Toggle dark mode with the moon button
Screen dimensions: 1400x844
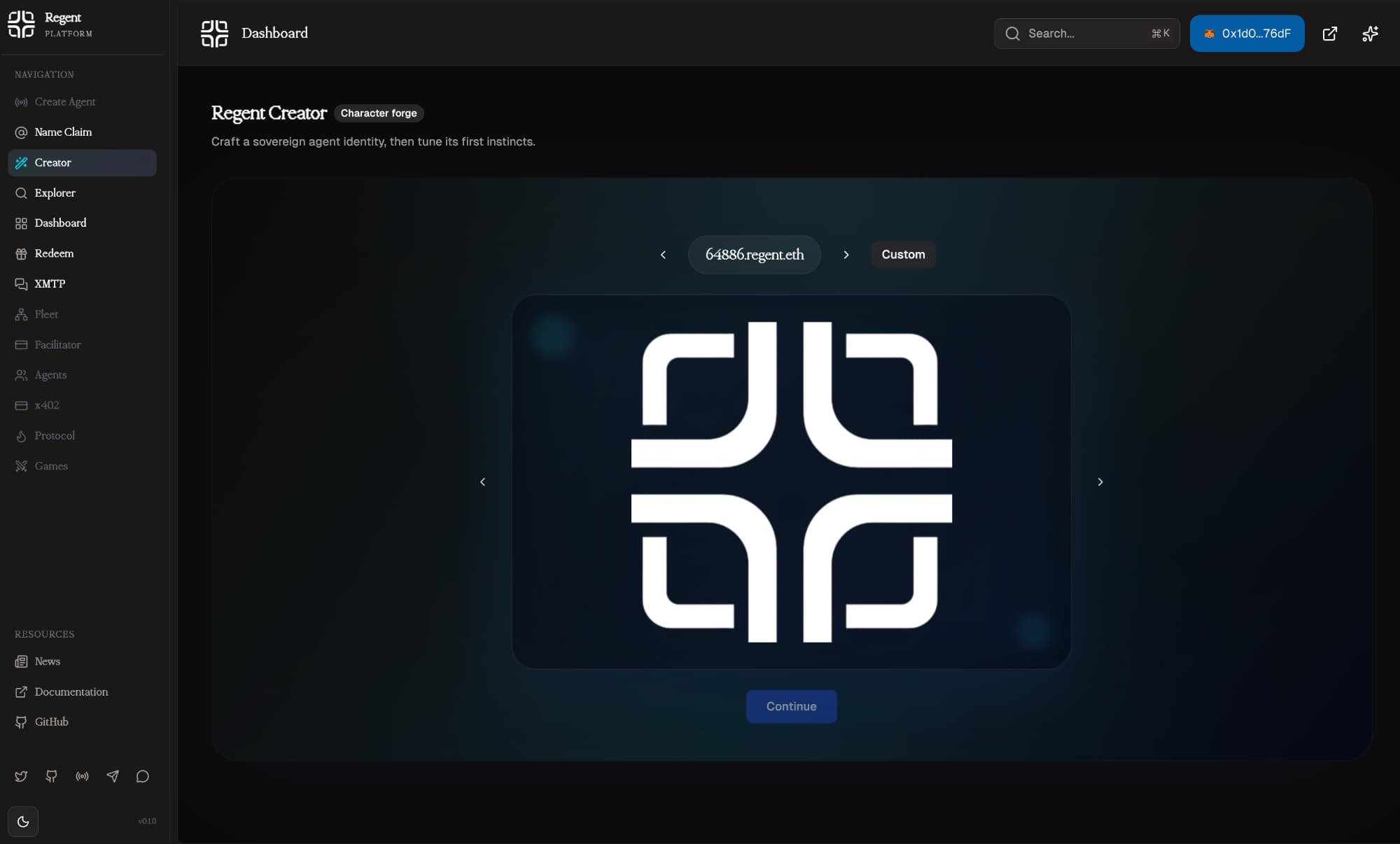pos(23,821)
